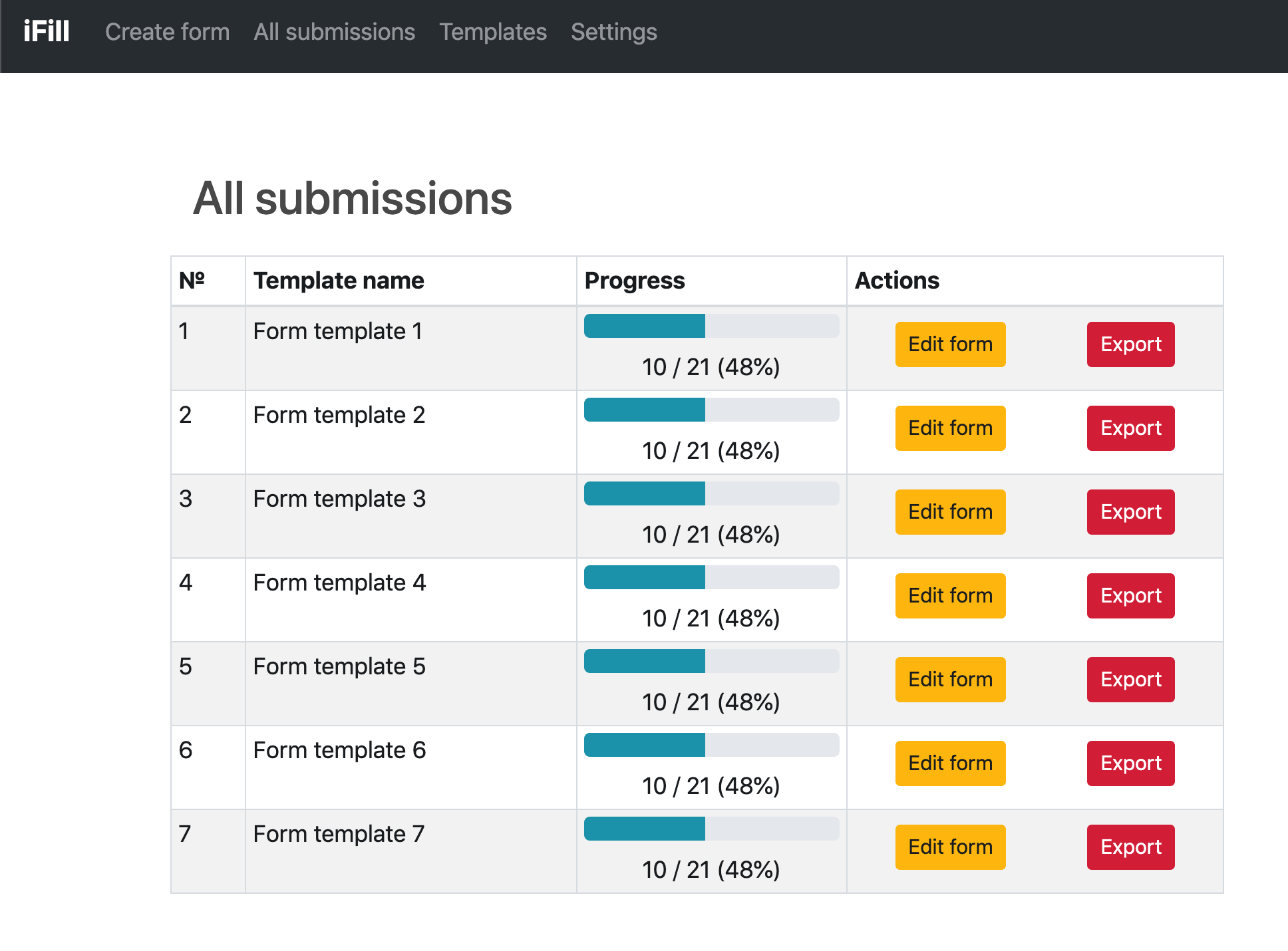1288x951 pixels.
Task: Export the Form template 3 submission
Action: pyautogui.click(x=1130, y=512)
